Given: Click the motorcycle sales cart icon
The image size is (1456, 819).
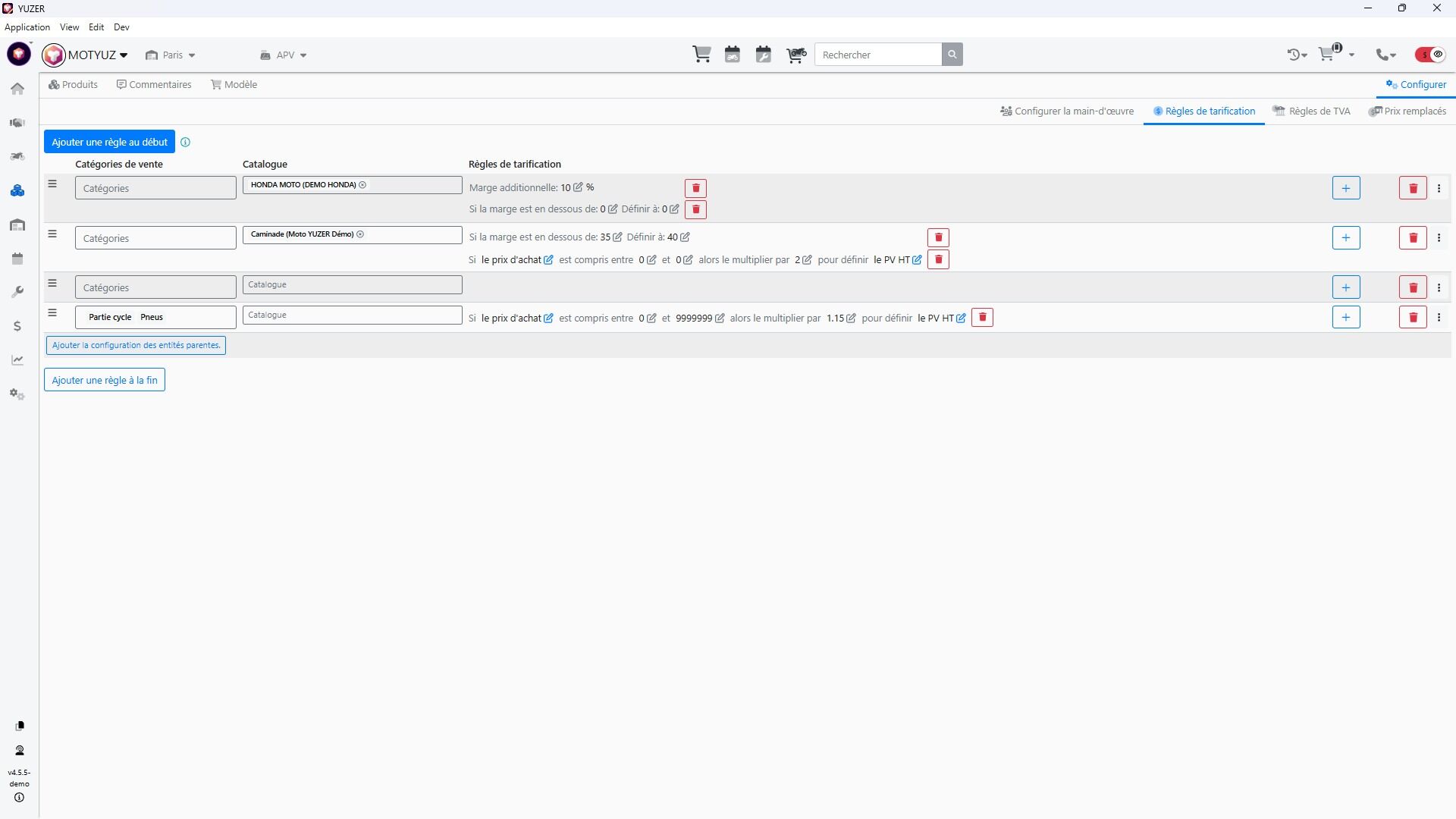Looking at the screenshot, I should click(795, 55).
